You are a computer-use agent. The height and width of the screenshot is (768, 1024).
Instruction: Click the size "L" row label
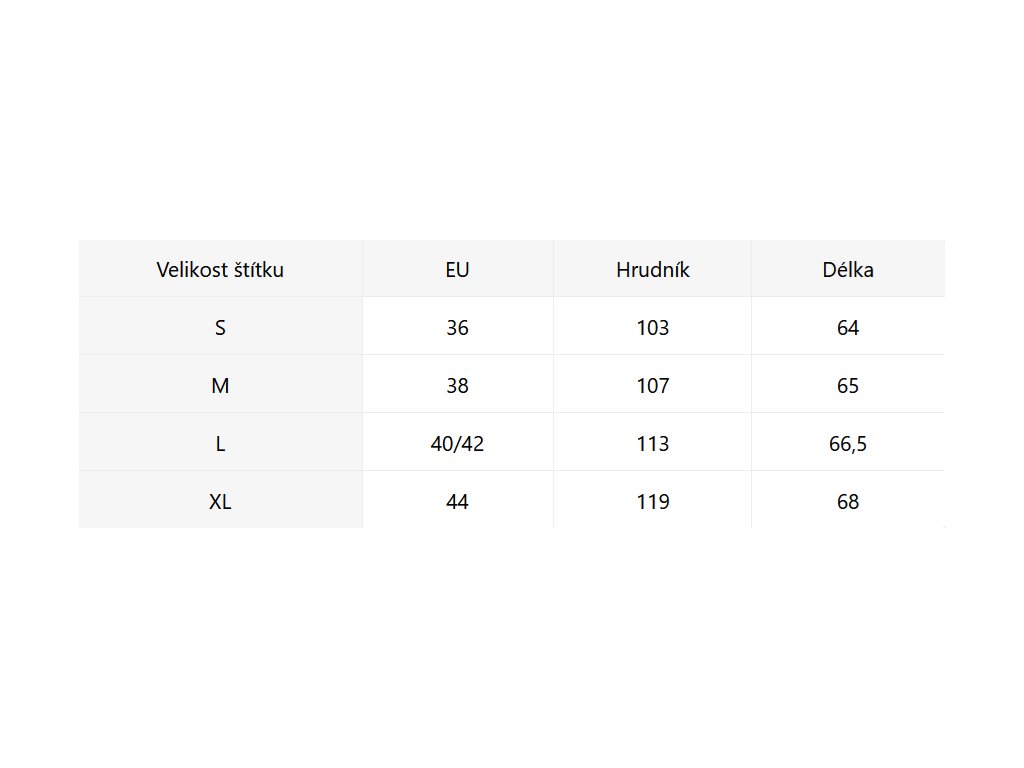[220, 444]
